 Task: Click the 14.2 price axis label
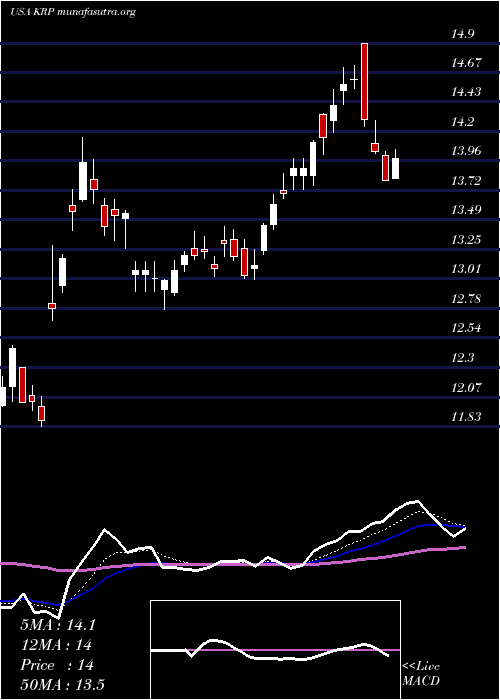pyautogui.click(x=464, y=122)
